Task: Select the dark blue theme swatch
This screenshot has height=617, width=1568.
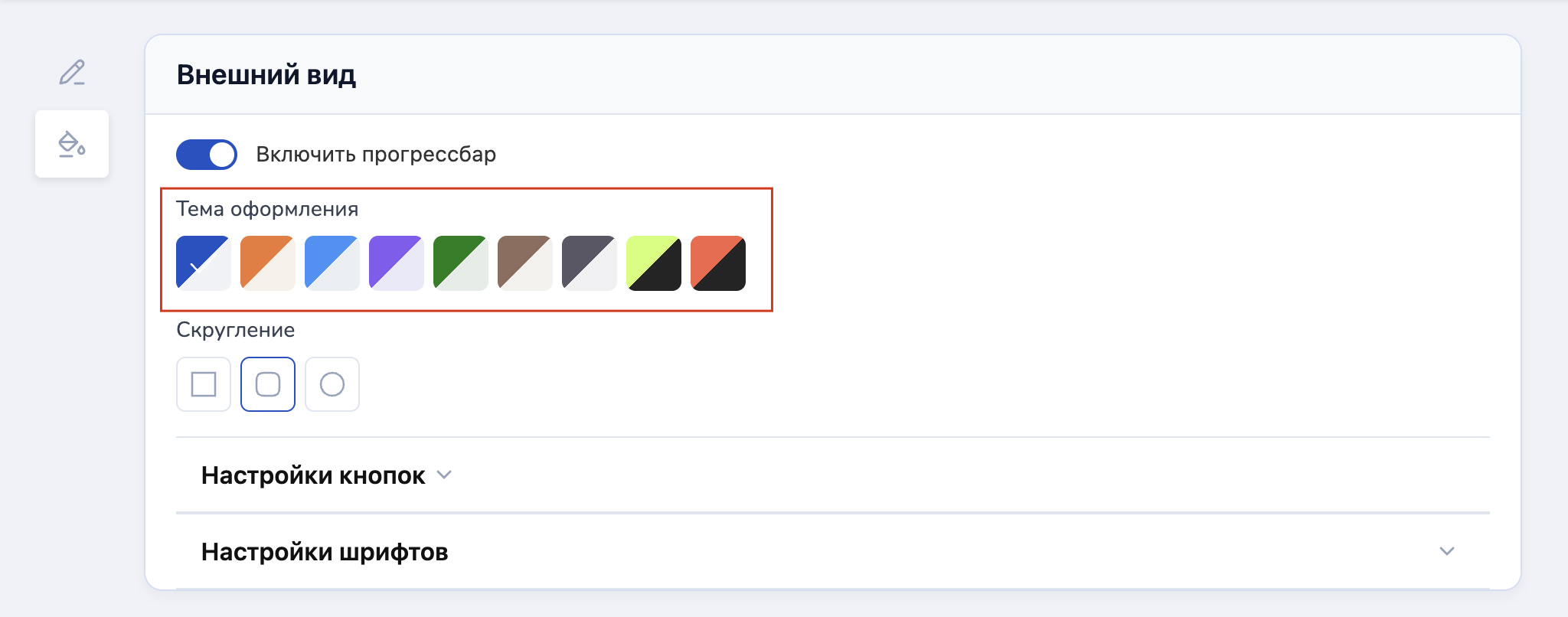Action: (204, 263)
